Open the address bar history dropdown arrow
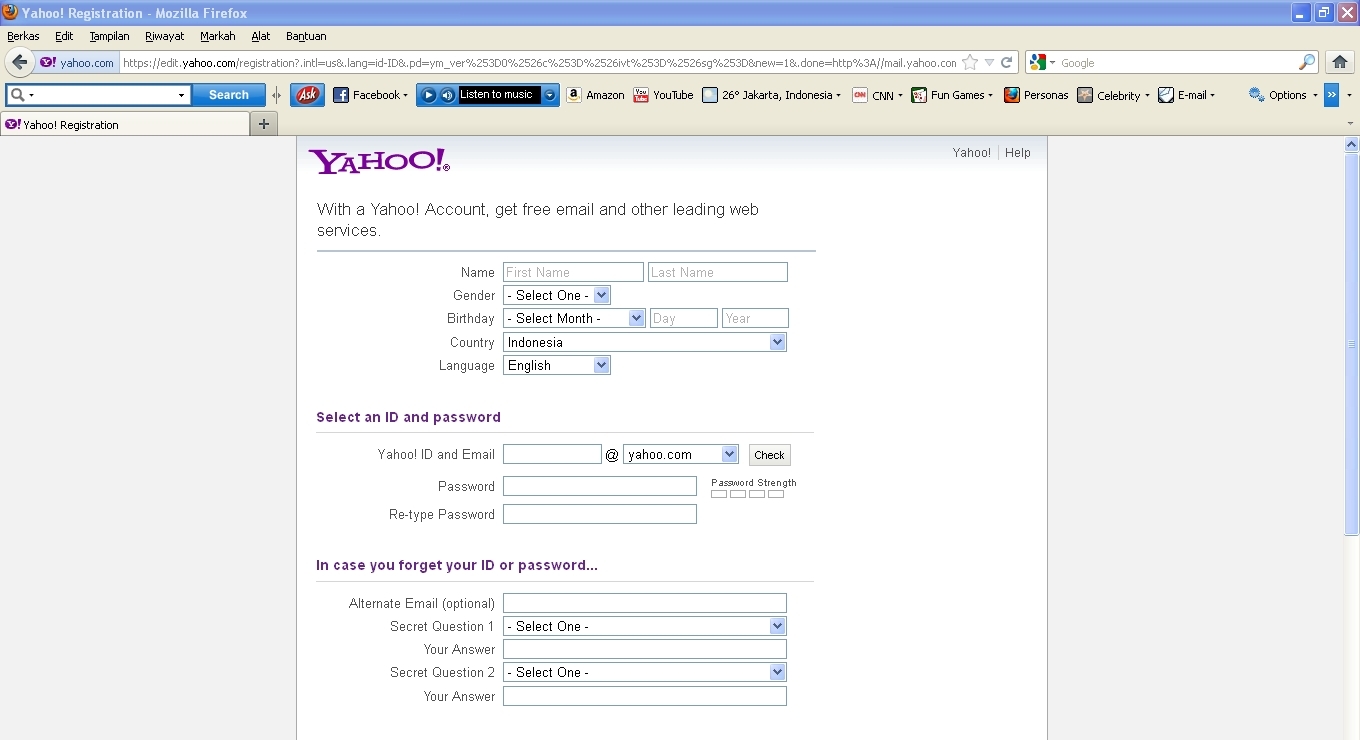 pyautogui.click(x=989, y=63)
